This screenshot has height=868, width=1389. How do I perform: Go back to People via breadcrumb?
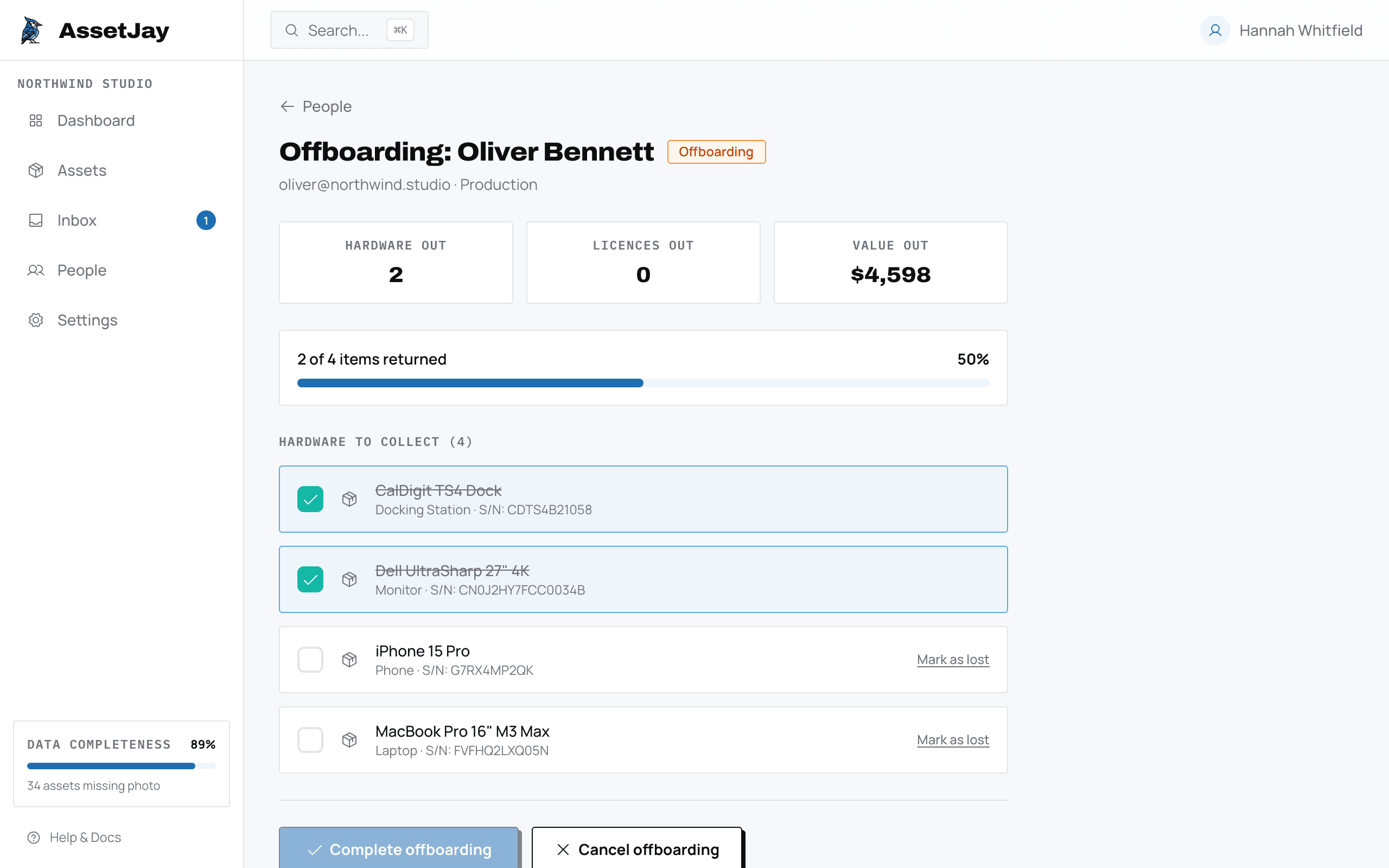316,107
